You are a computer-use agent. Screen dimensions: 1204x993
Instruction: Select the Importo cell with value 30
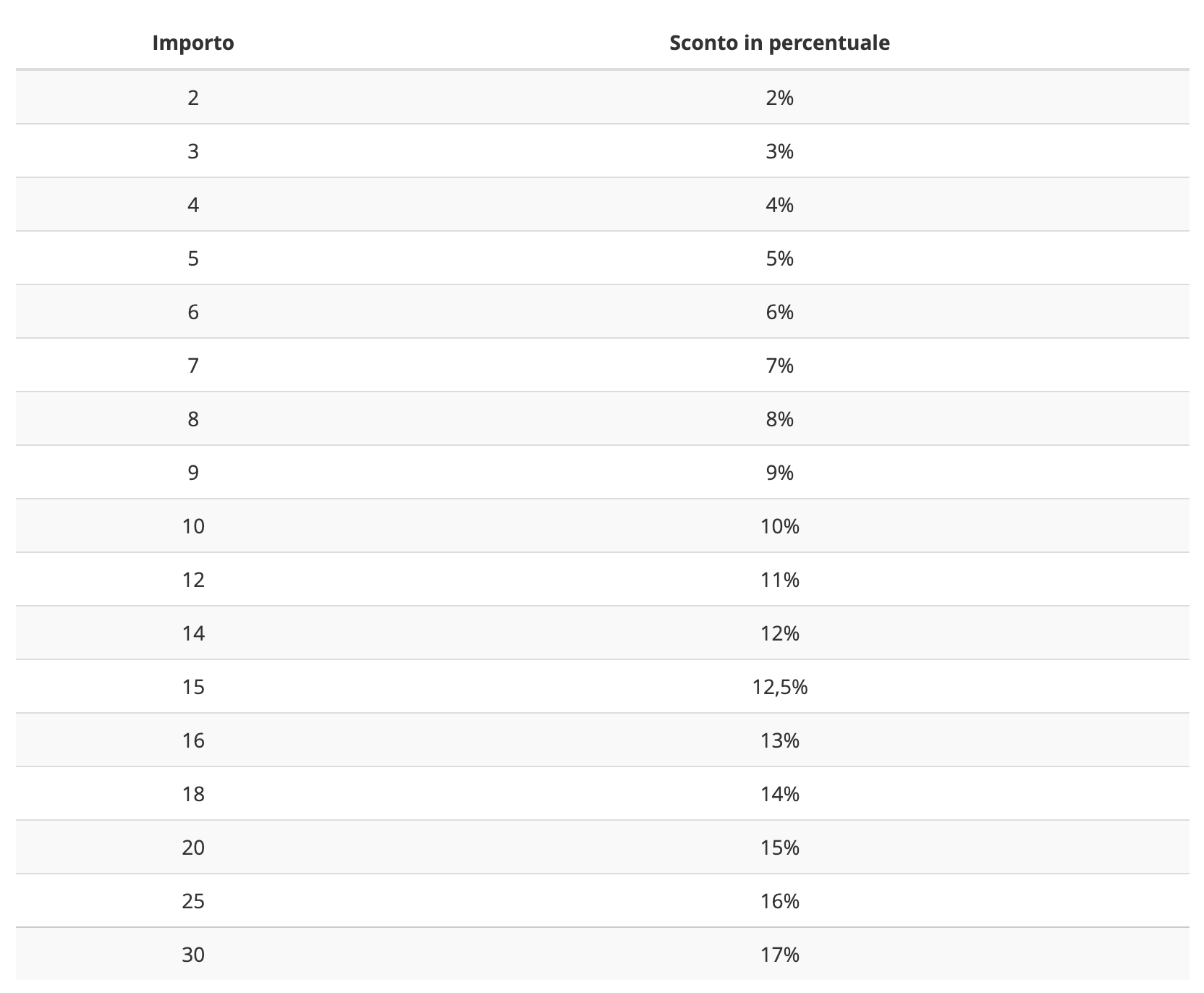point(193,955)
